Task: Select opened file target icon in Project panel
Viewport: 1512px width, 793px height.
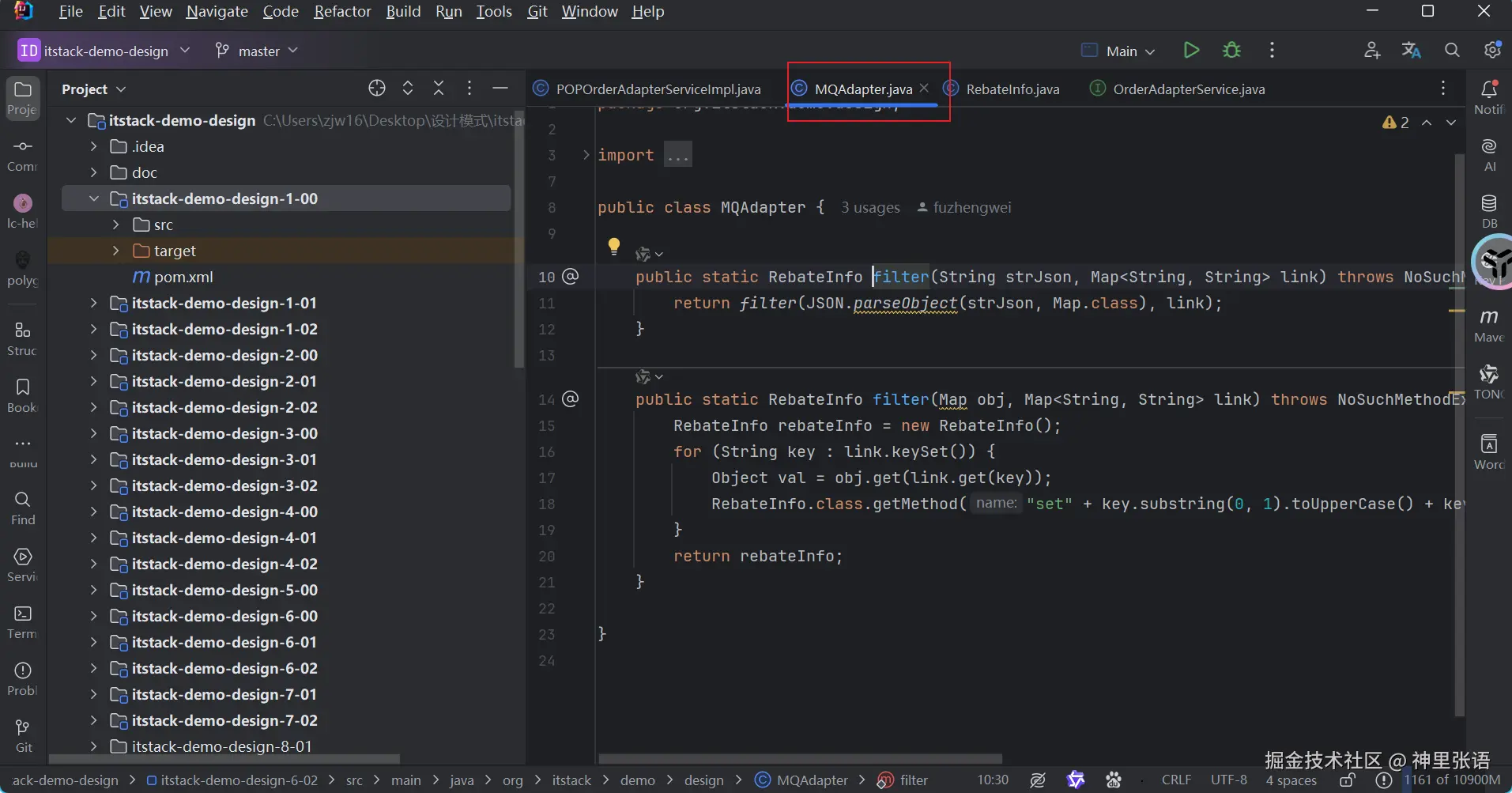Action: point(377,89)
